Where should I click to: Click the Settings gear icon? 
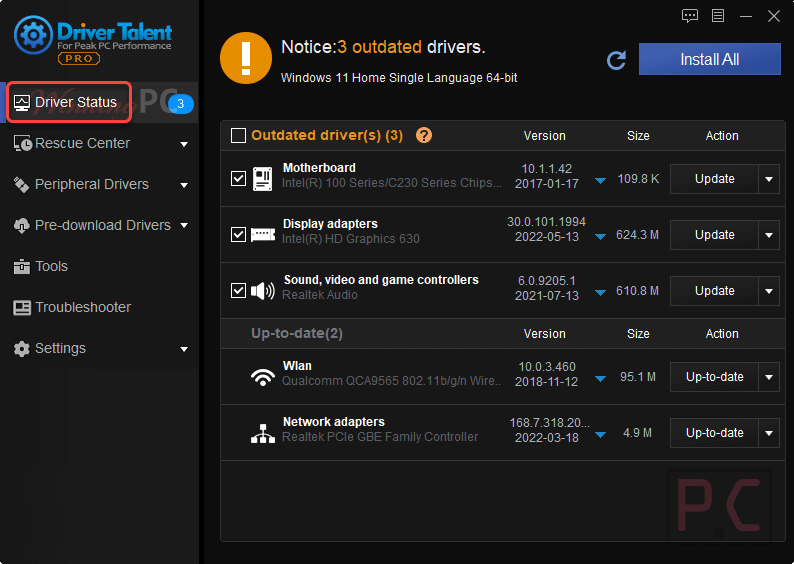22,349
